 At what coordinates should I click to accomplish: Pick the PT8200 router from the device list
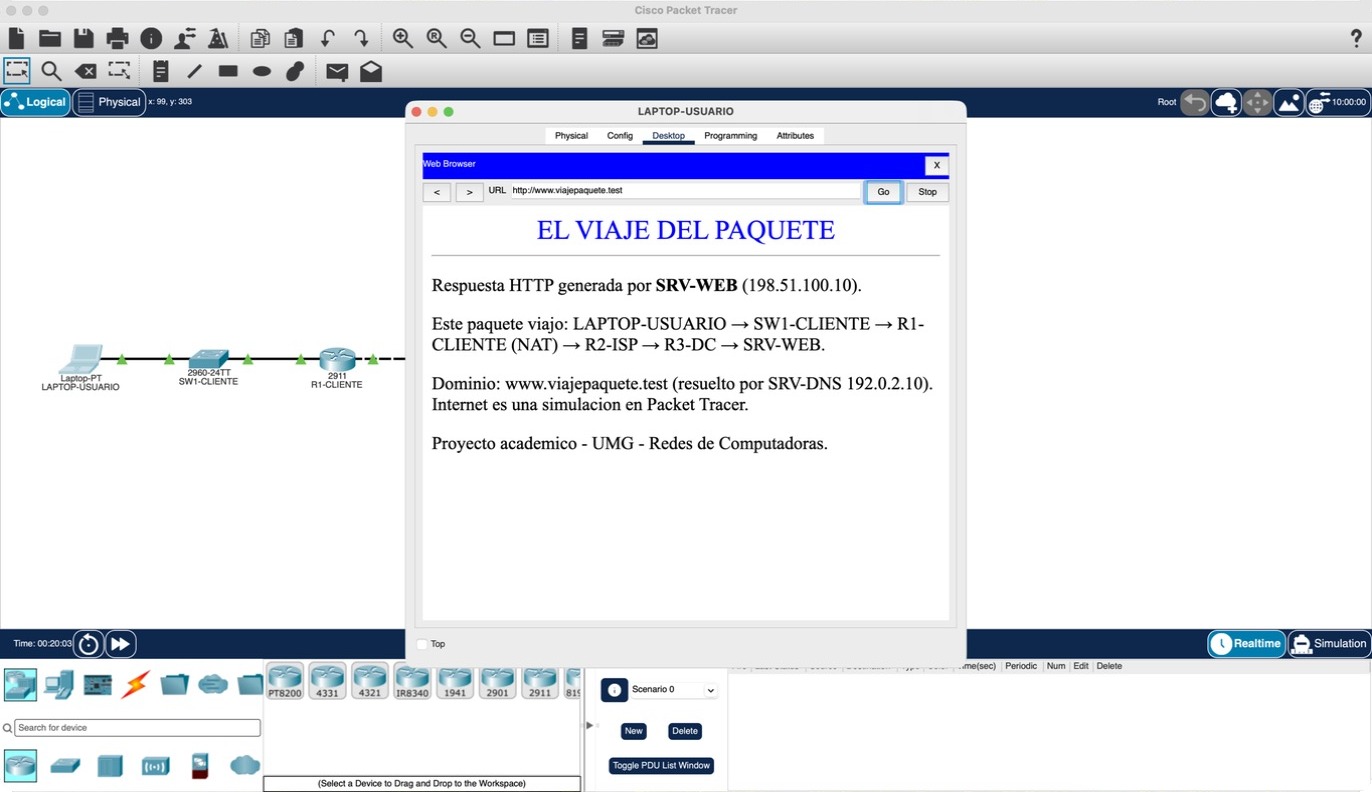(285, 680)
